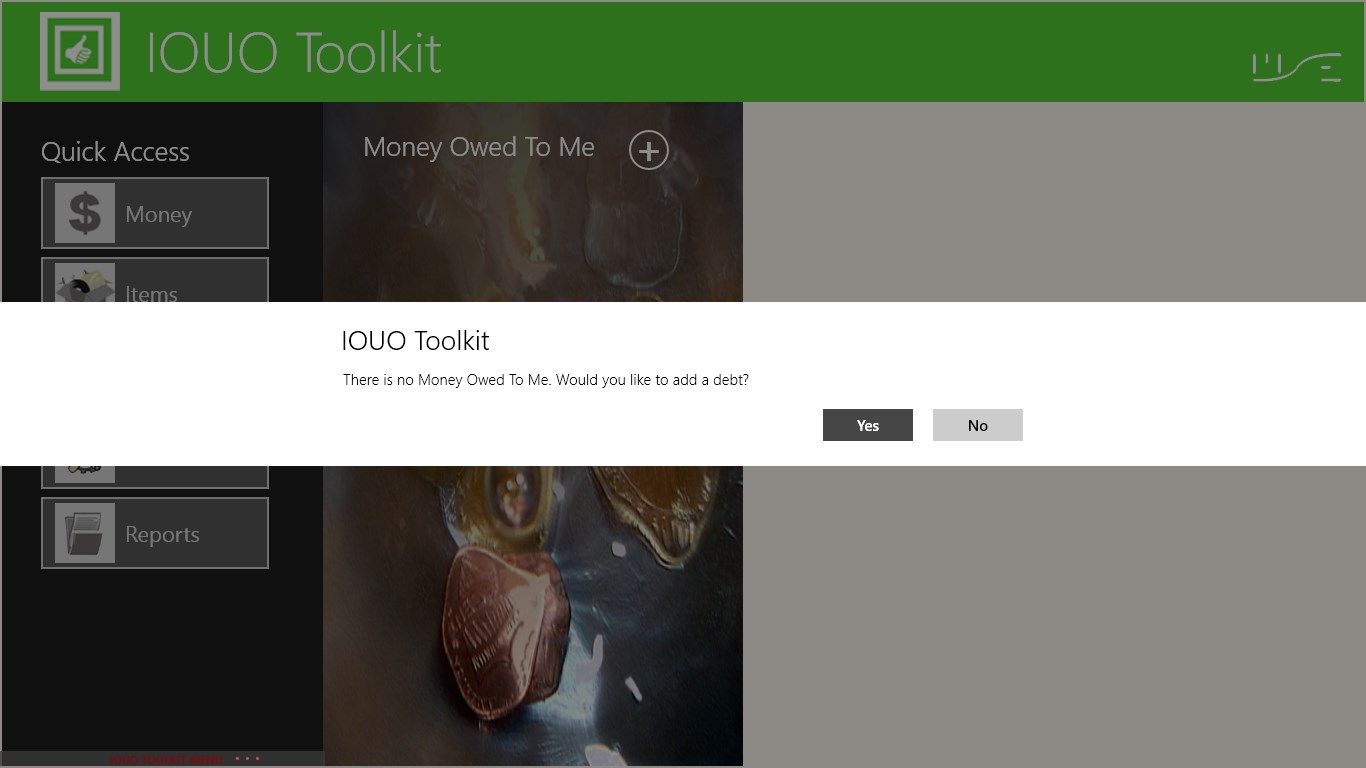Click the plus icon to add money owed
1366x768 pixels.
pyautogui.click(x=648, y=151)
